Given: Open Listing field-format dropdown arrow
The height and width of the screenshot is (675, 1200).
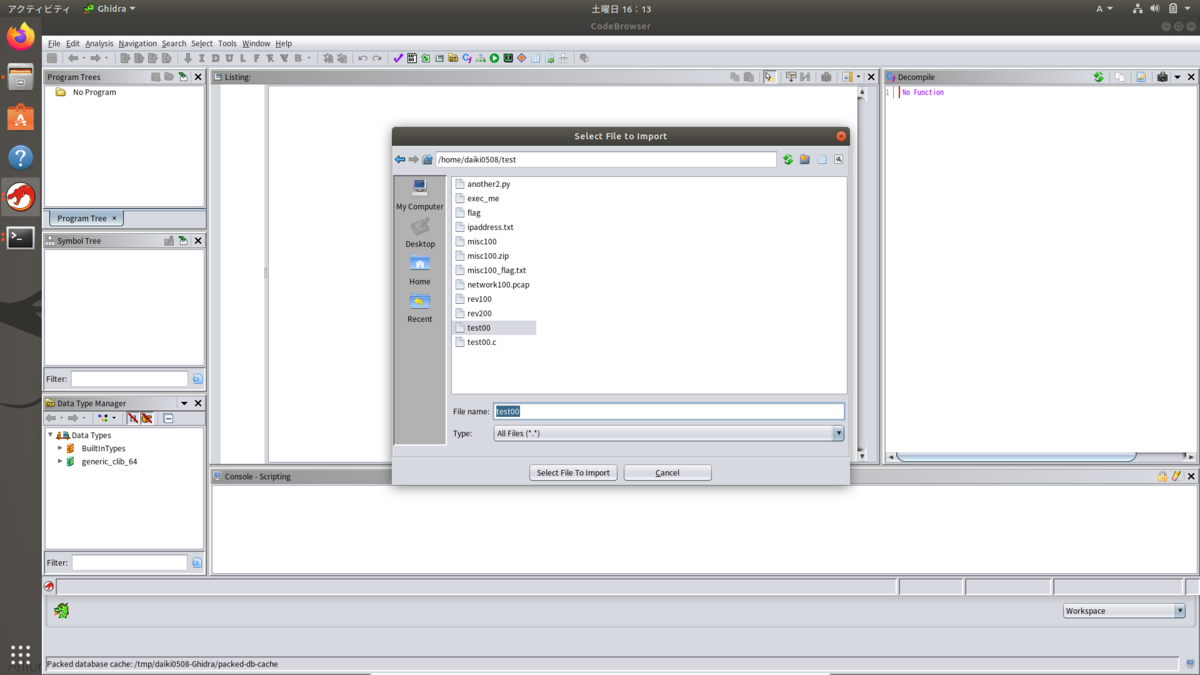Looking at the screenshot, I should tap(858, 77).
